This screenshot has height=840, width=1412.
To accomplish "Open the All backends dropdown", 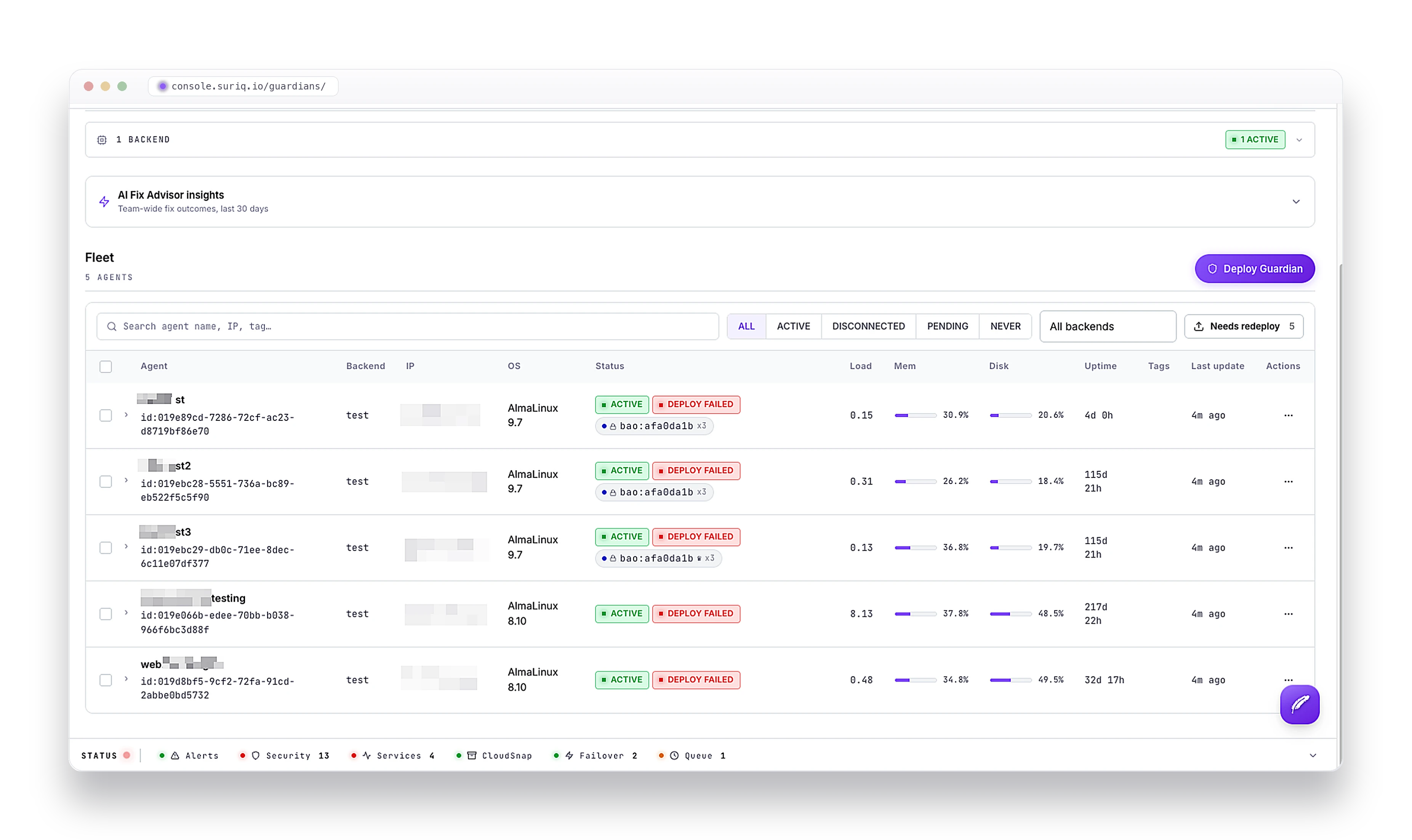I will [x=1107, y=327].
